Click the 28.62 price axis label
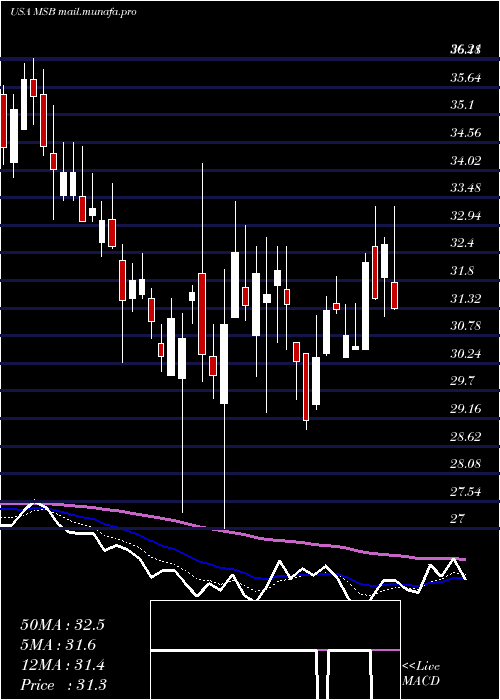Image resolution: width=500 pixels, height=700 pixels. pos(465,437)
